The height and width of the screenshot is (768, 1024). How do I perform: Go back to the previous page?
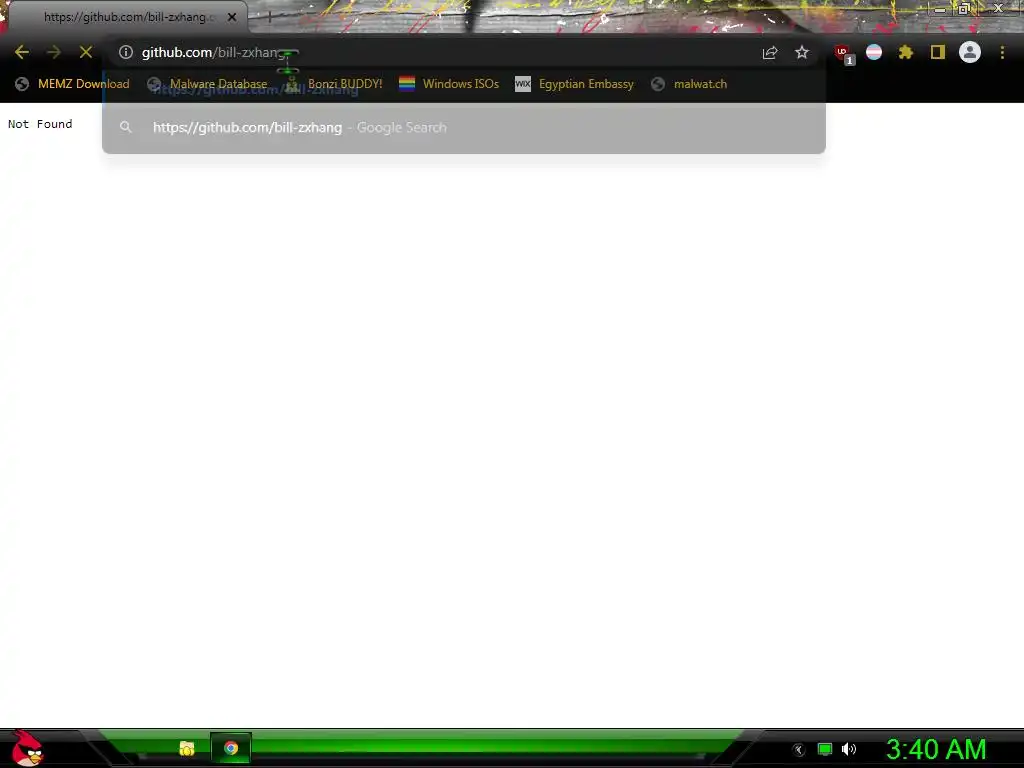click(x=22, y=52)
